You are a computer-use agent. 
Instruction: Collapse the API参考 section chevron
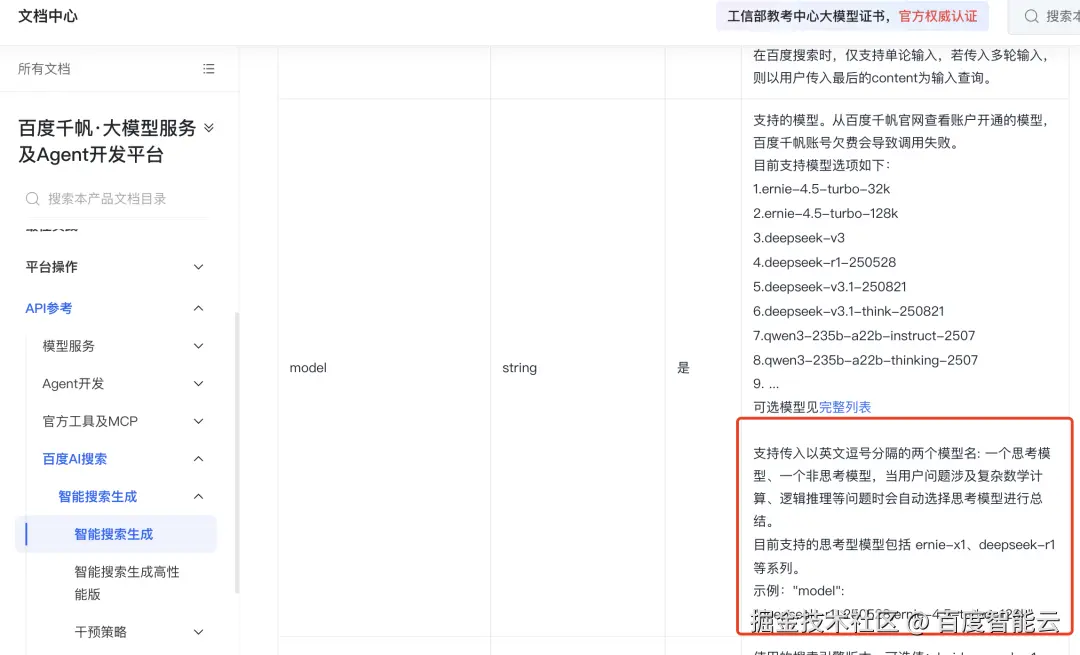point(198,309)
